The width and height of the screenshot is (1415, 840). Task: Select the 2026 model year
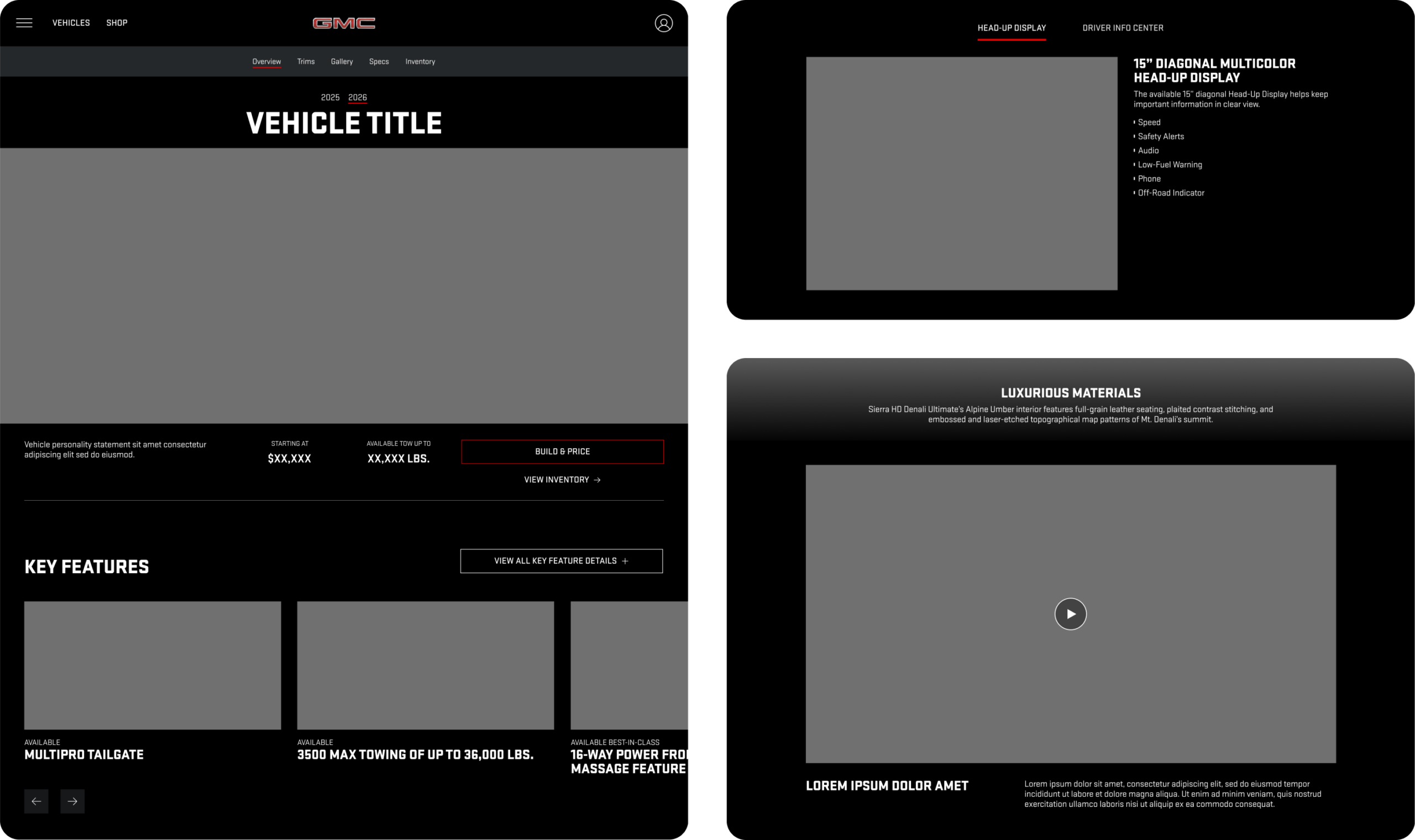357,97
